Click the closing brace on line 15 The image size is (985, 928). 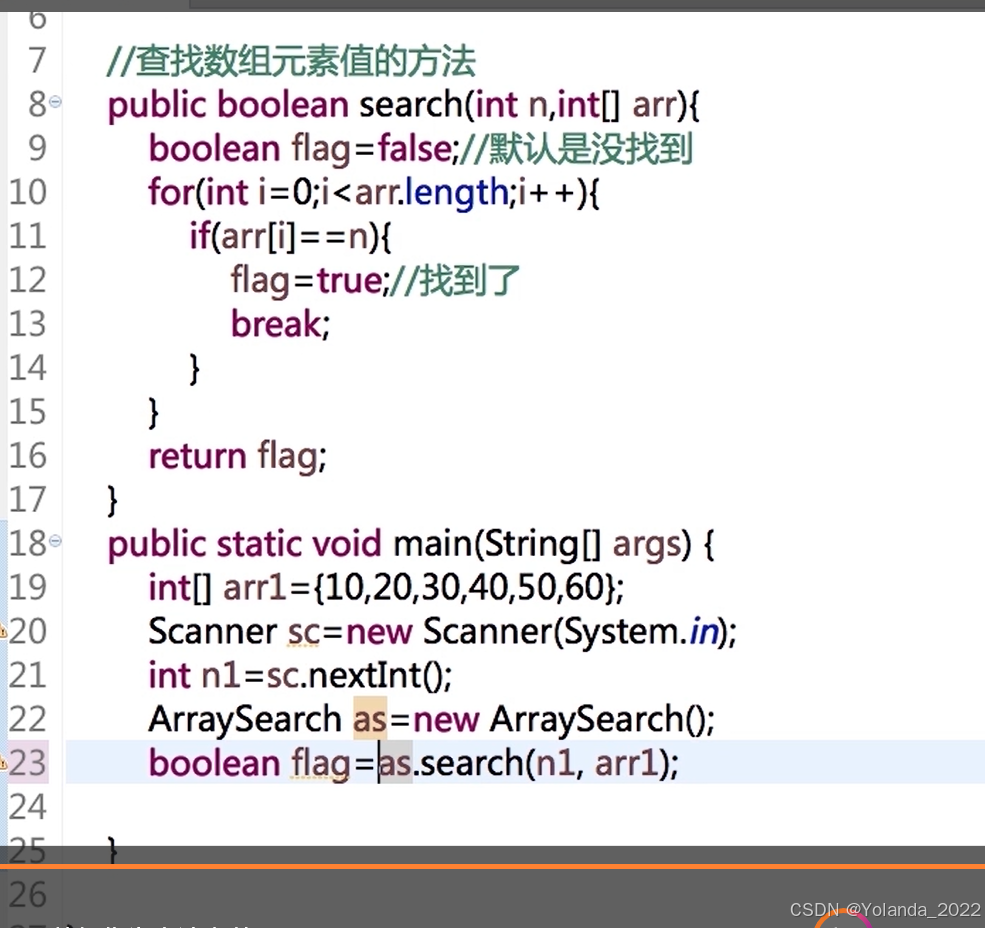pyautogui.click(x=153, y=413)
